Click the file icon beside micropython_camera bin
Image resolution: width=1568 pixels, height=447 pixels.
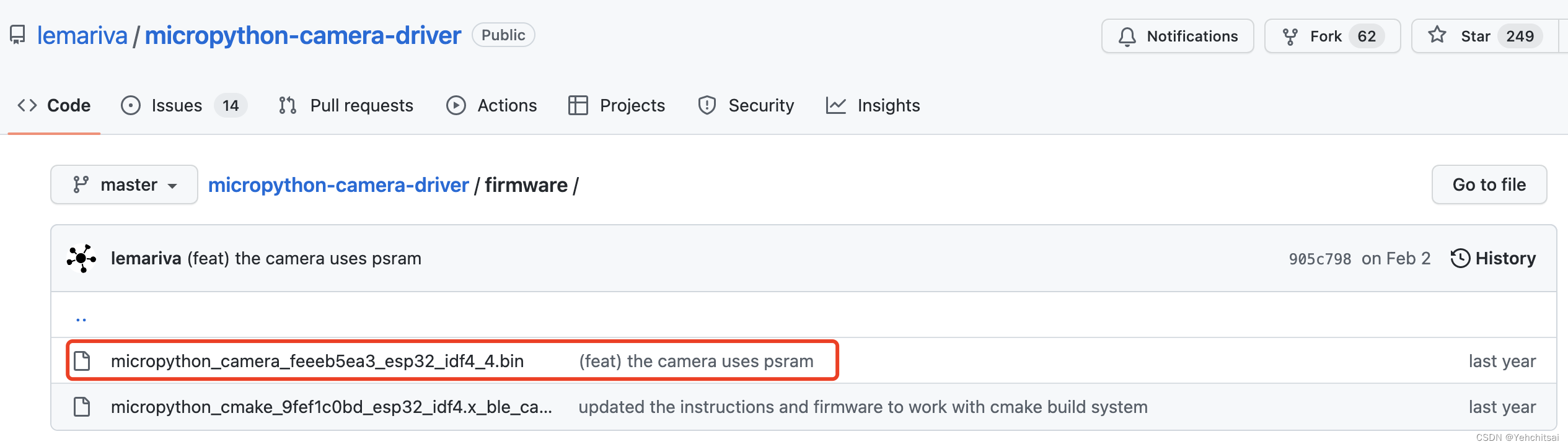[x=82, y=361]
